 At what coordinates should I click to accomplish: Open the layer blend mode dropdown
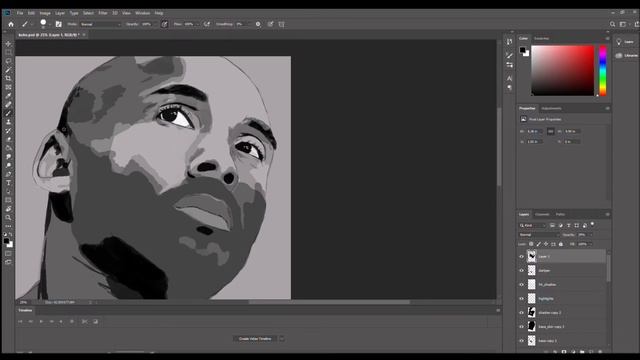(539, 235)
